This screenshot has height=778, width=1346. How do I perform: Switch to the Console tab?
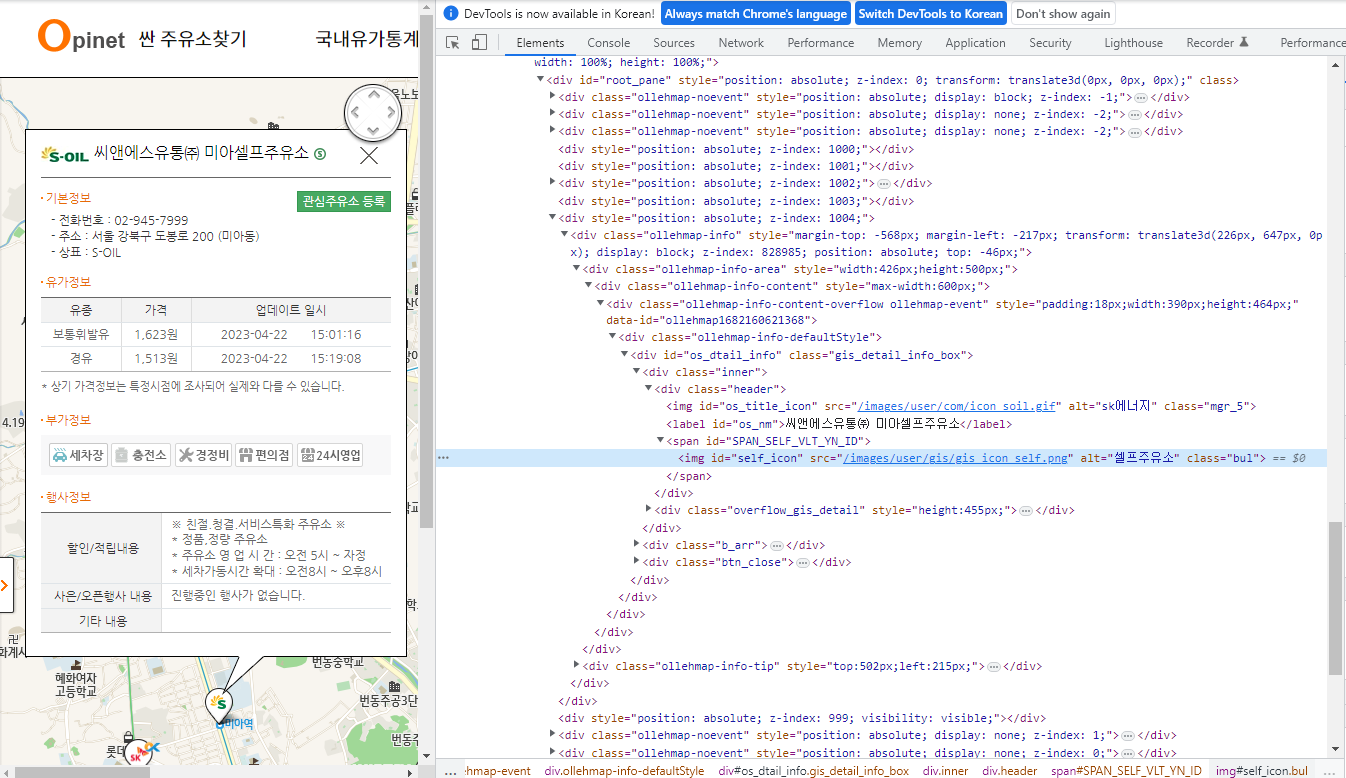coord(609,43)
